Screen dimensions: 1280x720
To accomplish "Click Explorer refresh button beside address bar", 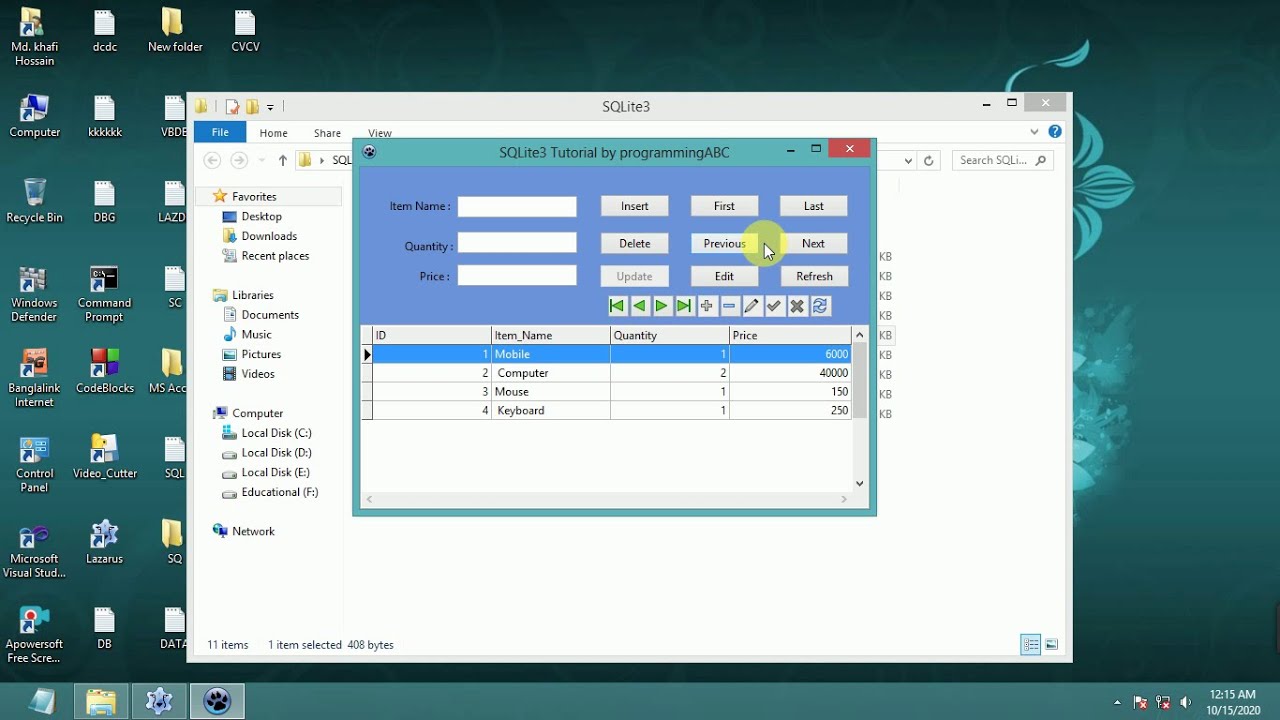I will tap(929, 160).
